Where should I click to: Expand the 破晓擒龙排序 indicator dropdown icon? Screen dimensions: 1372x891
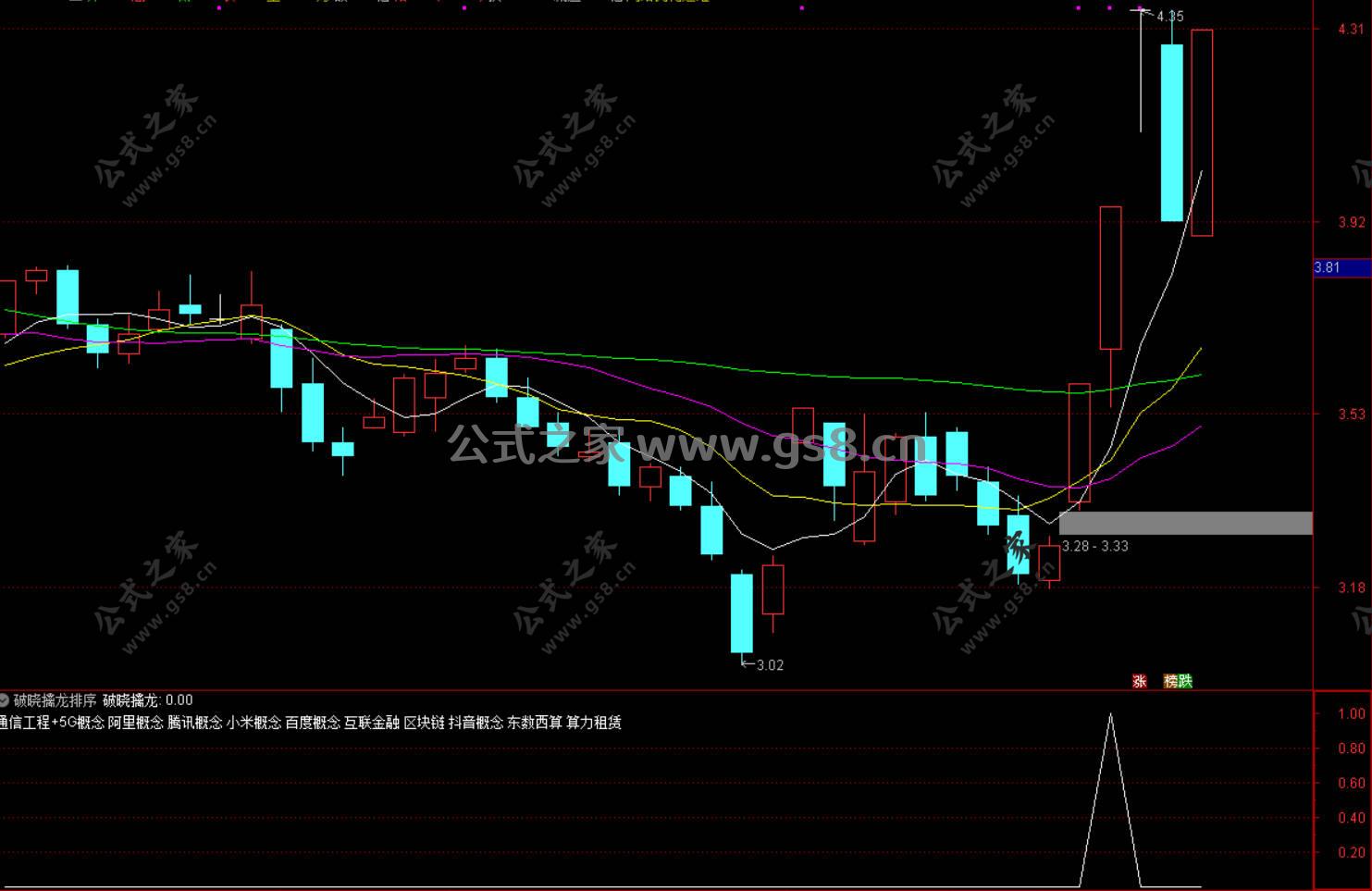(x=5, y=700)
